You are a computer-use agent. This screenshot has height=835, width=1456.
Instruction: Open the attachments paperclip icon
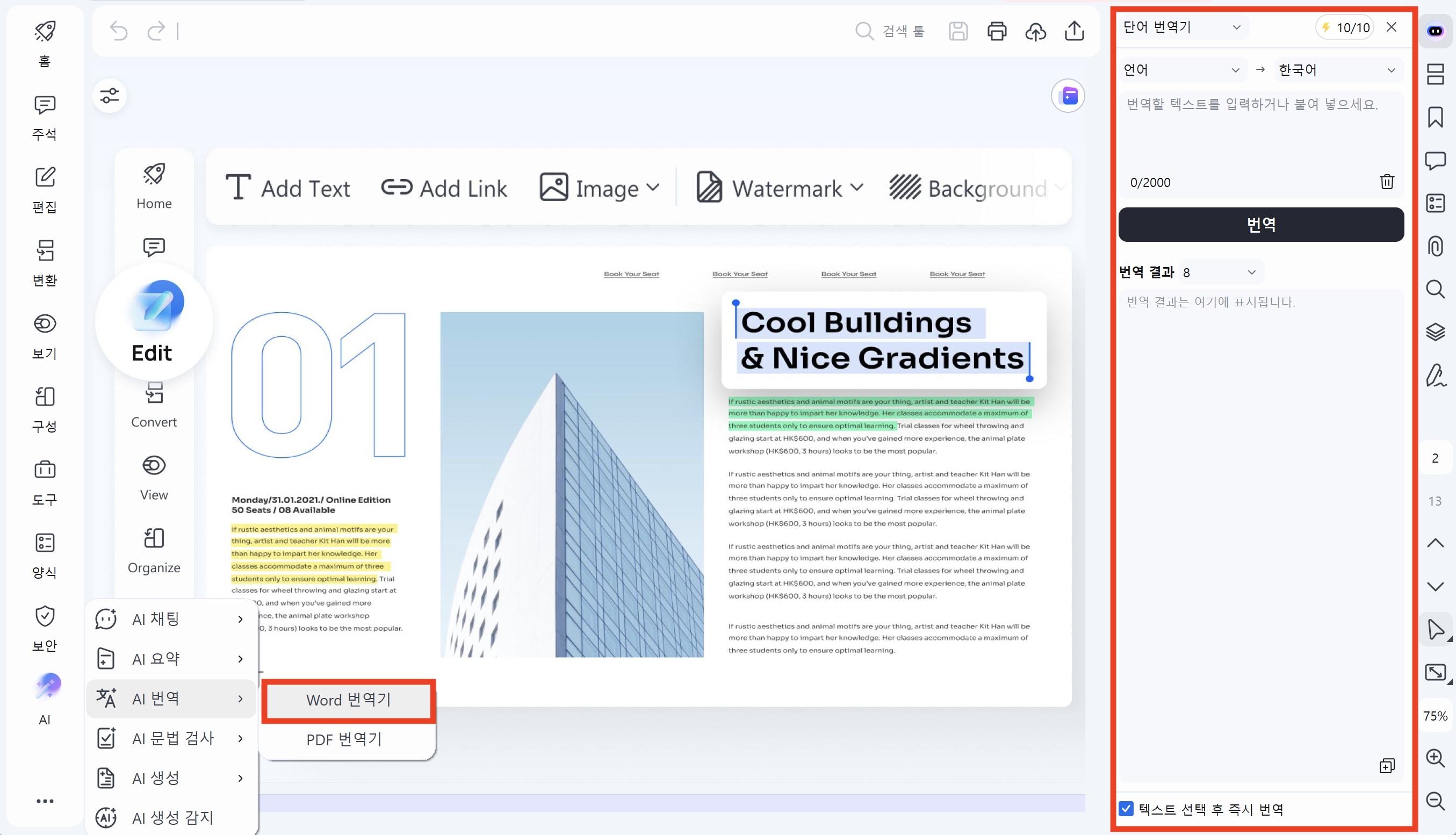pos(1435,246)
